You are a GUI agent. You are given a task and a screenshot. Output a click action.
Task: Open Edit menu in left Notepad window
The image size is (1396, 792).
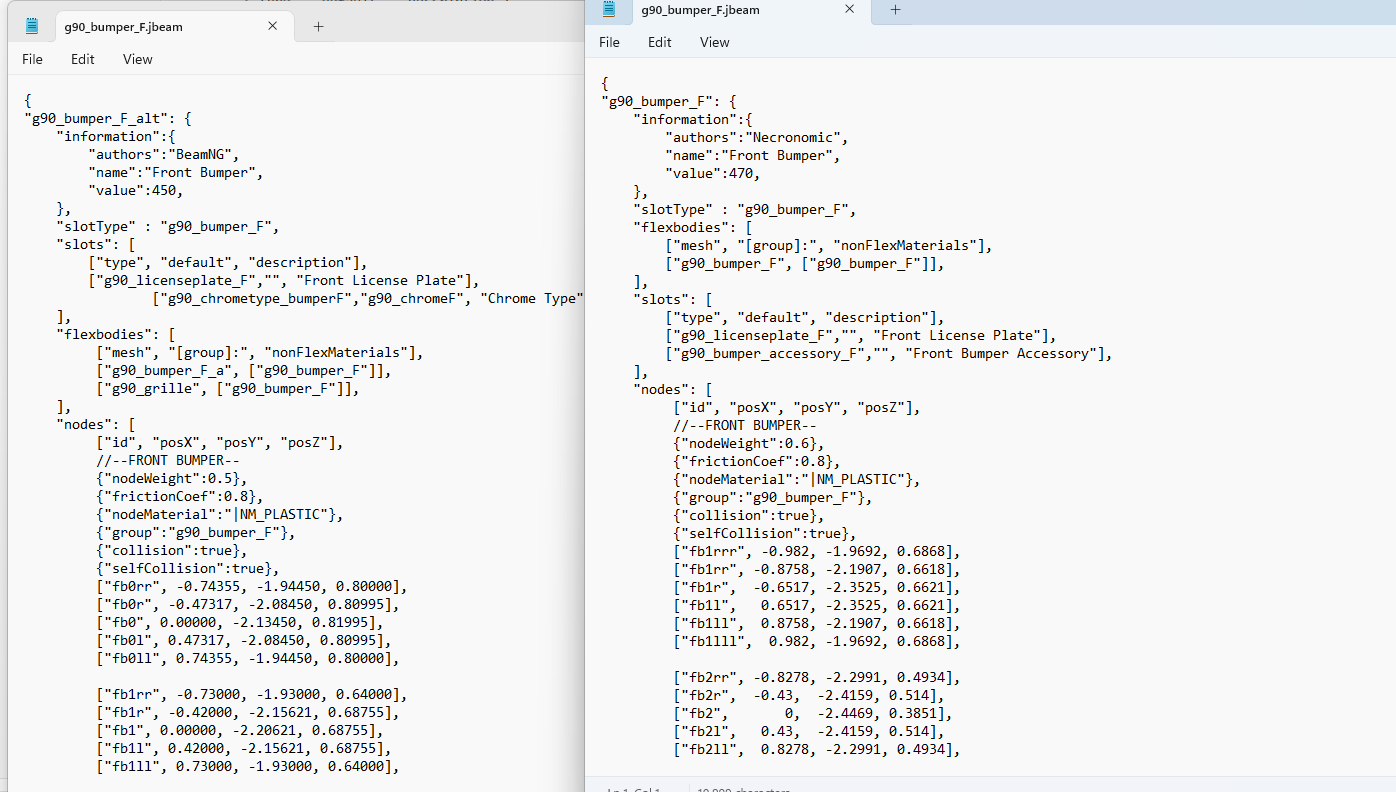coord(82,59)
